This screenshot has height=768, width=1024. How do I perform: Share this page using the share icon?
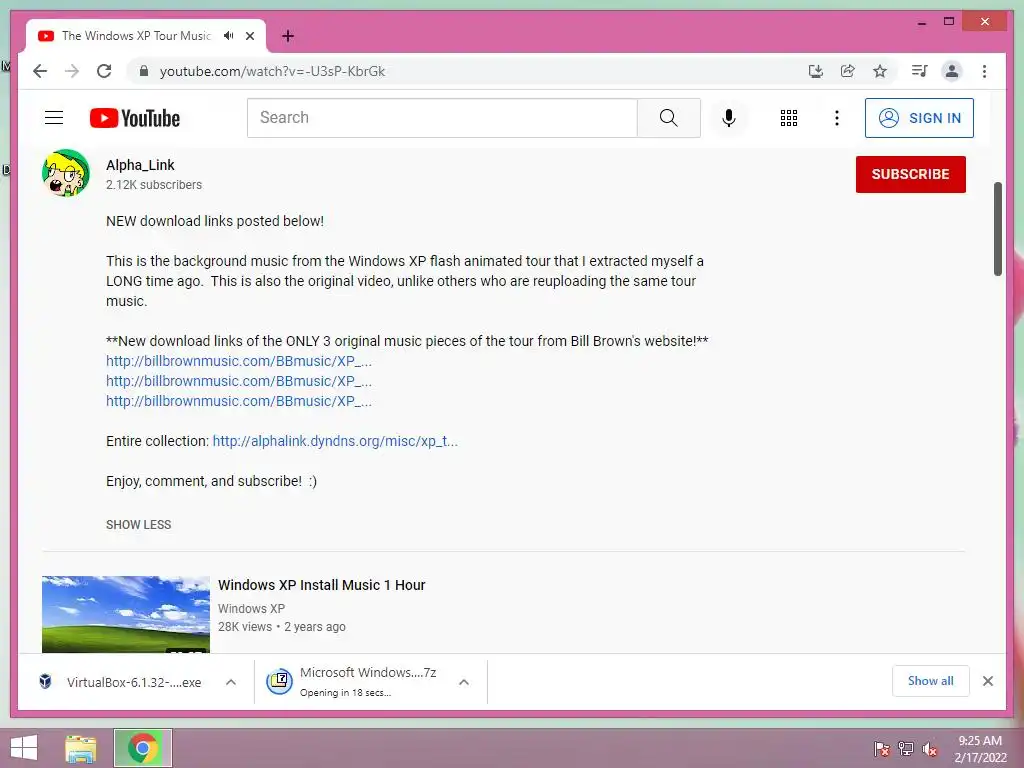848,71
